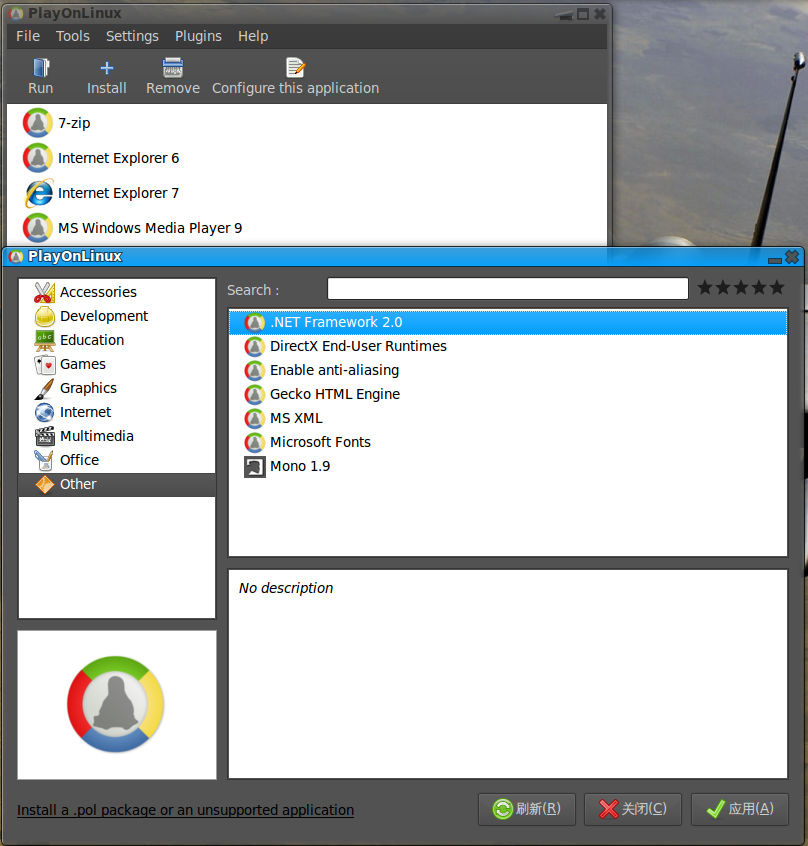808x846 pixels.
Task: Close the PlayOnLinux install dialog
Action: click(x=792, y=257)
